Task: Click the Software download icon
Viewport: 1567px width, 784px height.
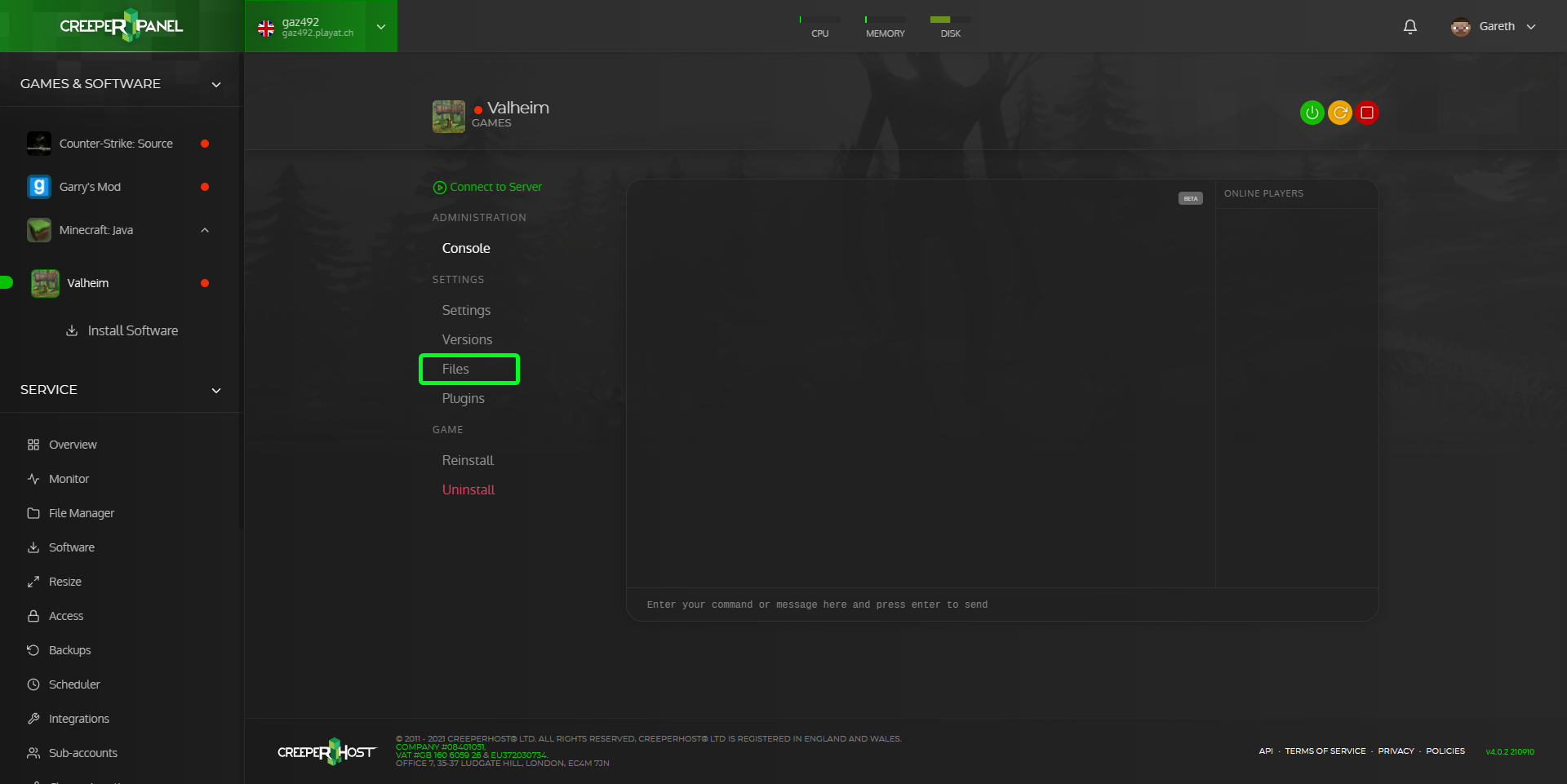Action: tap(33, 547)
